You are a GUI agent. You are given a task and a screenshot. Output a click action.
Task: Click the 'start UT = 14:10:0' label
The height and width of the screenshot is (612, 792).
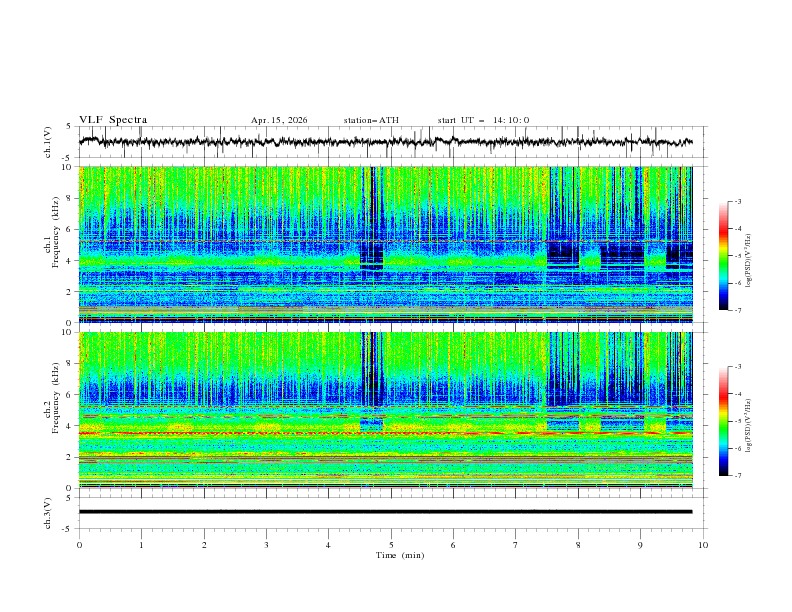pyautogui.click(x=483, y=120)
